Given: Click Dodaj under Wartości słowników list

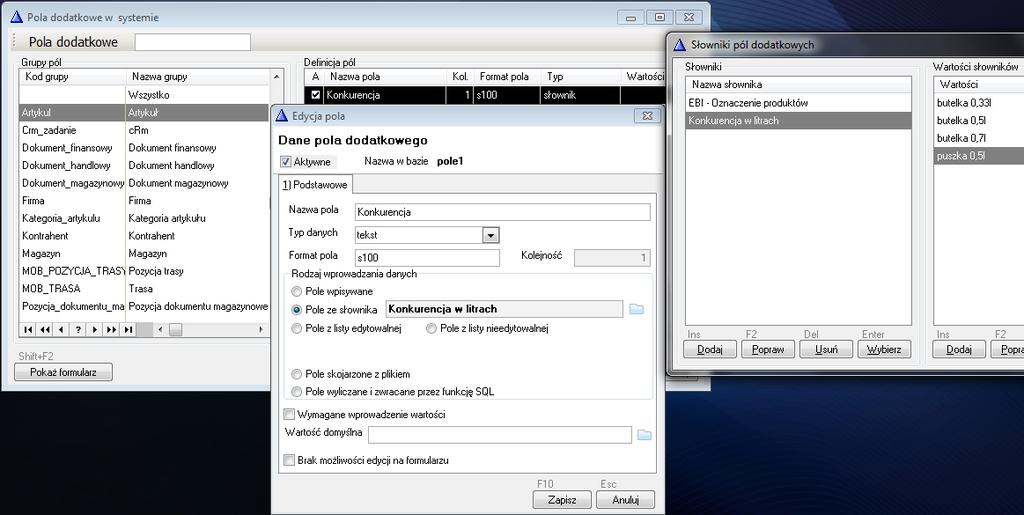Looking at the screenshot, I should click(959, 349).
